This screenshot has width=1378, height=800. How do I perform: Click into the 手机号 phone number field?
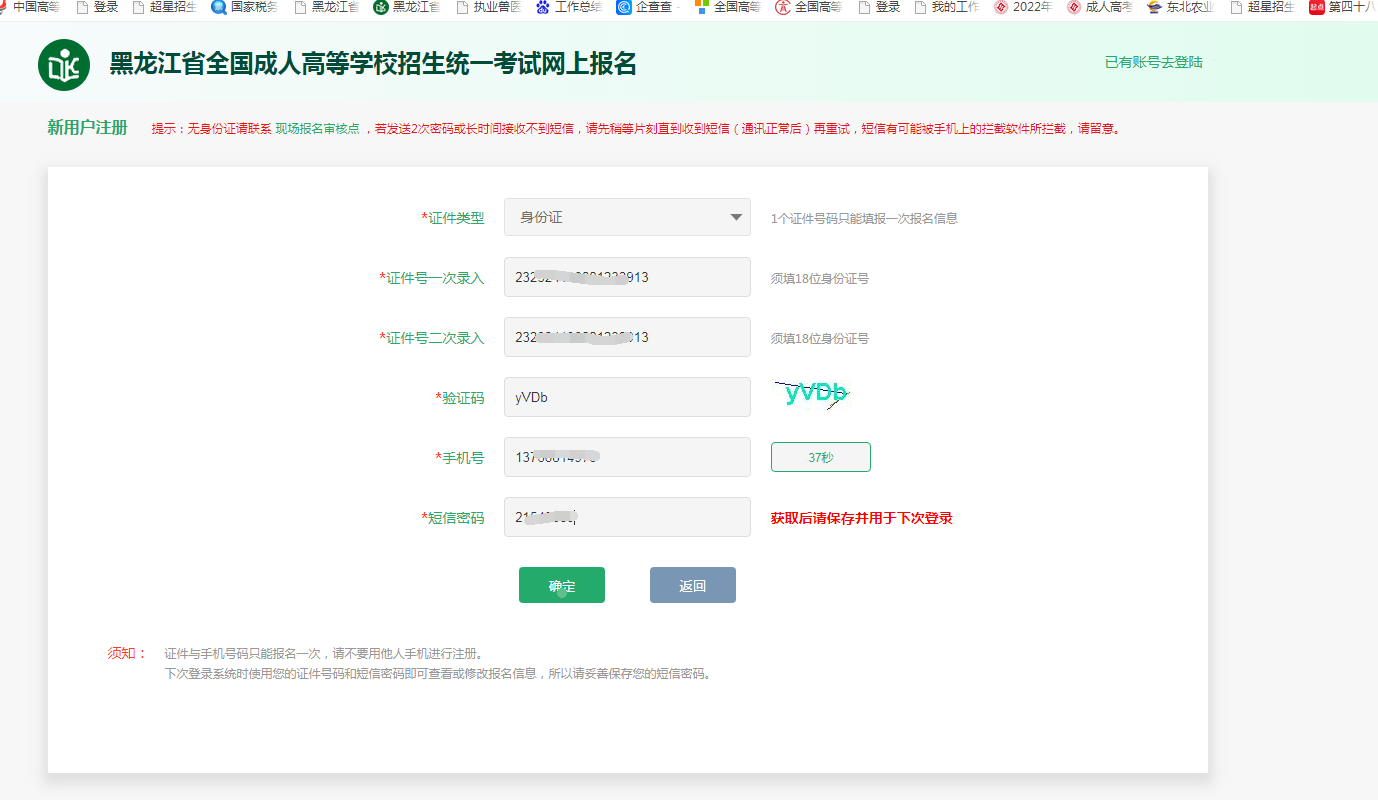(627, 457)
